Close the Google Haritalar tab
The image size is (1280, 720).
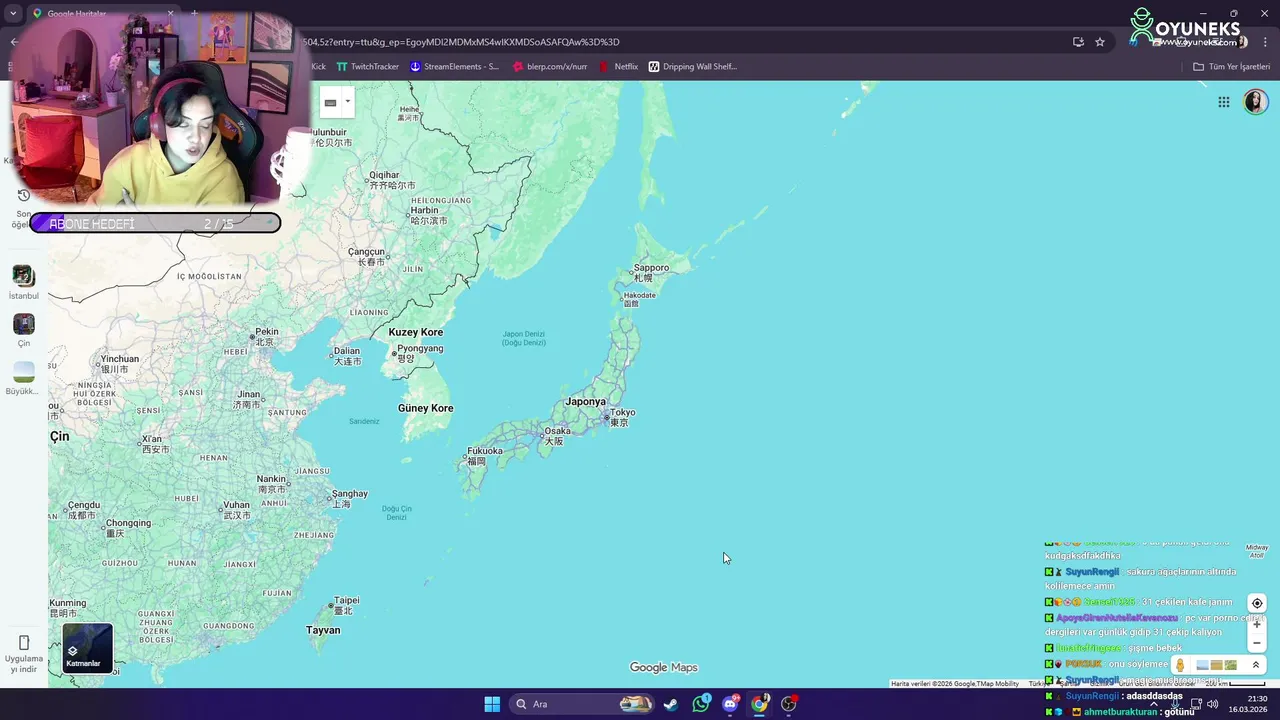coord(170,14)
